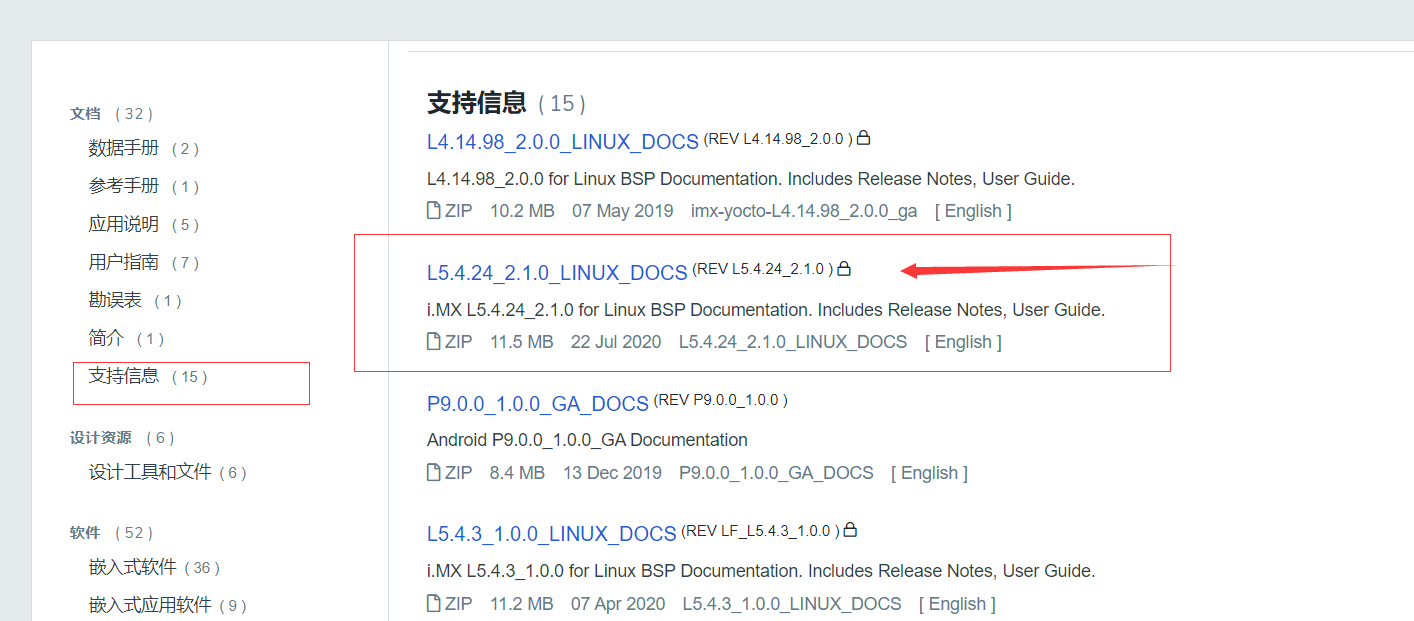Click the lock icon after REV L5.4.24_2.1.0
Viewport: 1414px width, 621px height.
(845, 269)
